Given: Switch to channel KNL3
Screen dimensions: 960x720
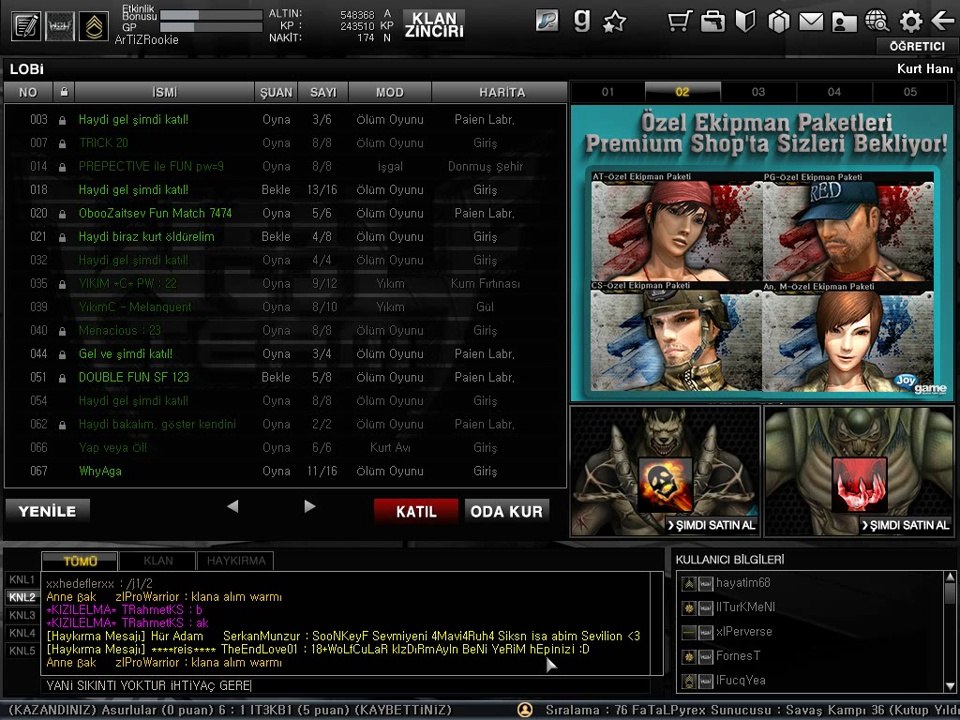Looking at the screenshot, I should coord(22,615).
